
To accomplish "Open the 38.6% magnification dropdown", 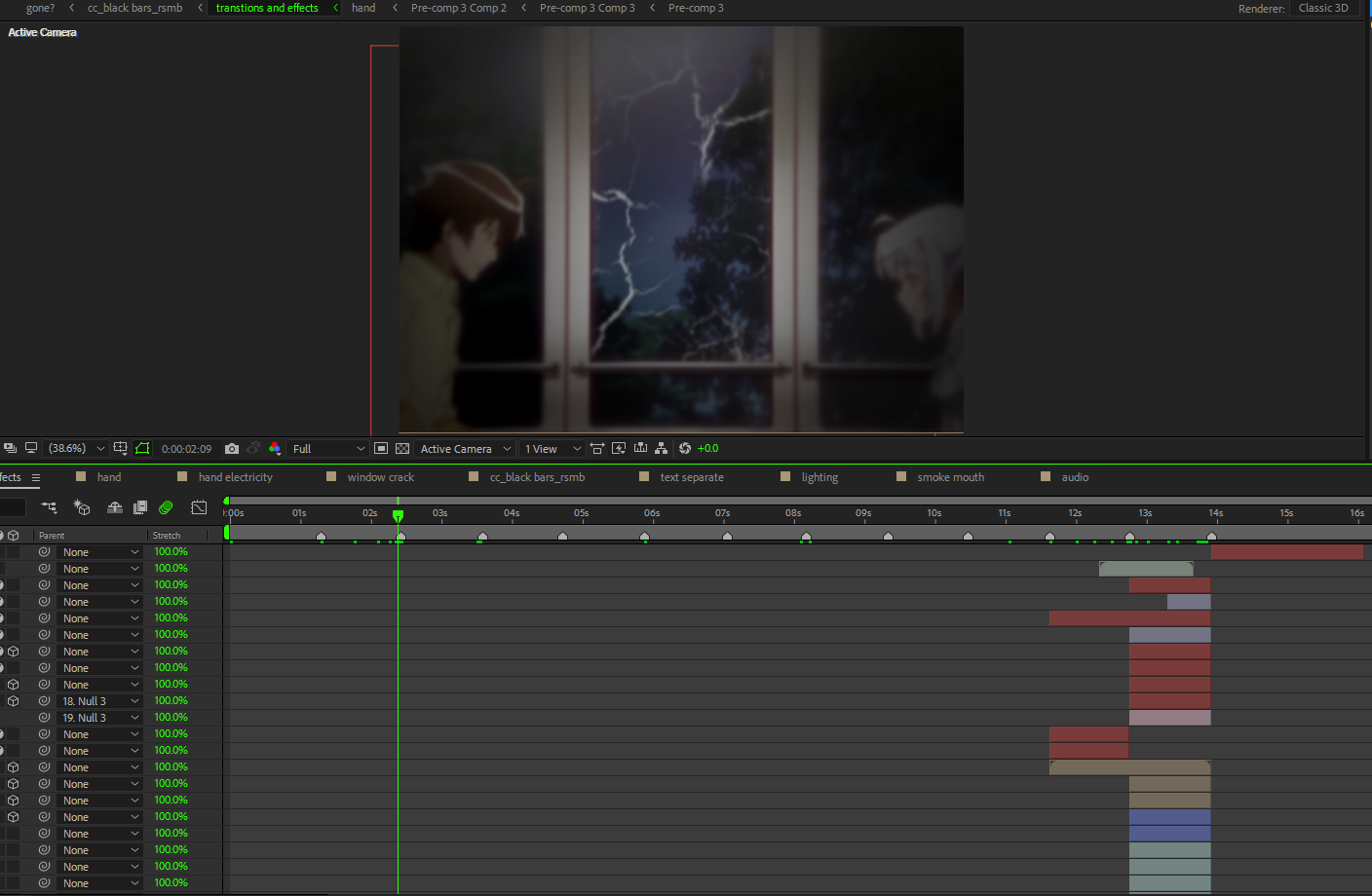I will pyautogui.click(x=76, y=448).
